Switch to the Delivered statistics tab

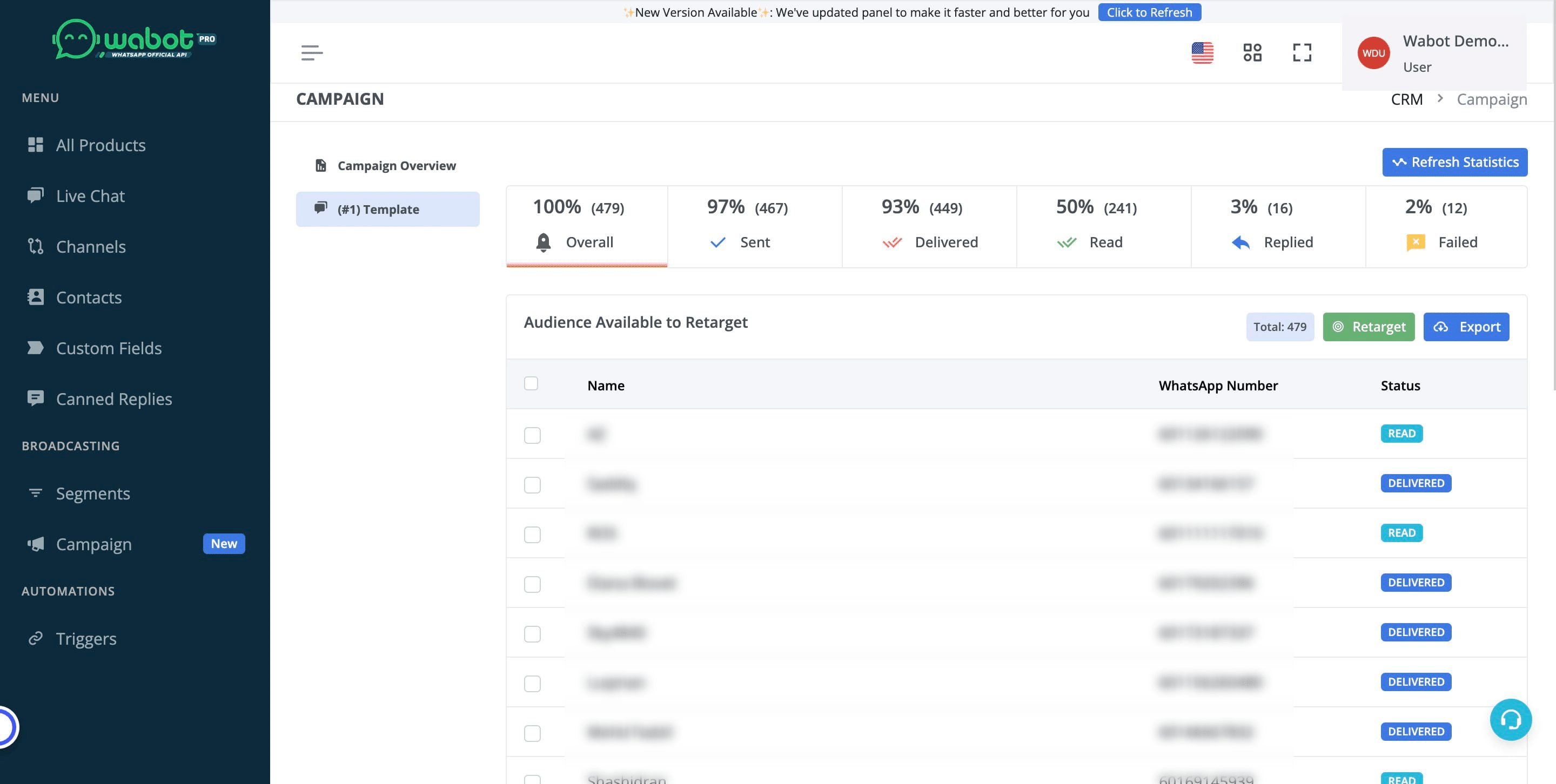[929, 226]
